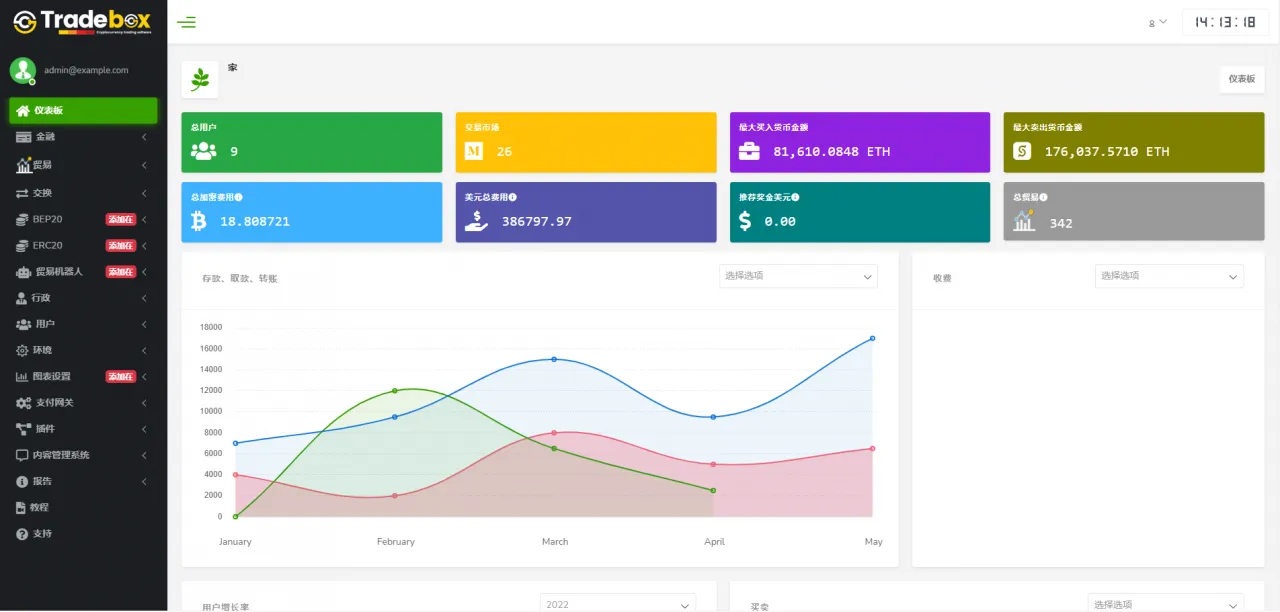Open 选择选项 dropdown in 收费 panel
This screenshot has width=1280, height=612.
[1168, 276]
